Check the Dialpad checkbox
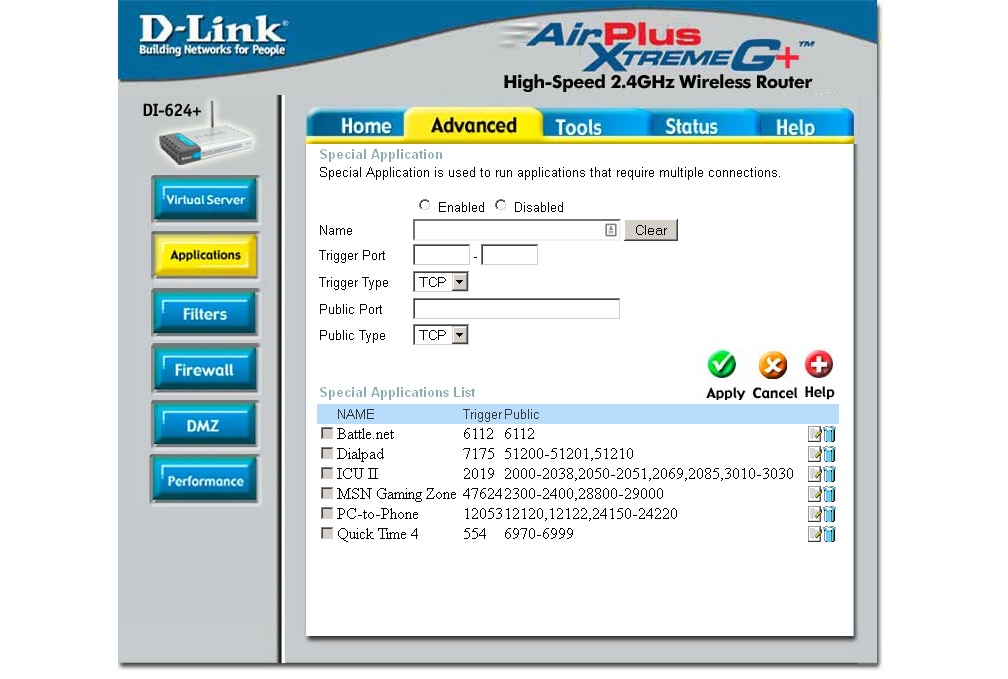Screen dimensions: 1008x679 (327, 453)
